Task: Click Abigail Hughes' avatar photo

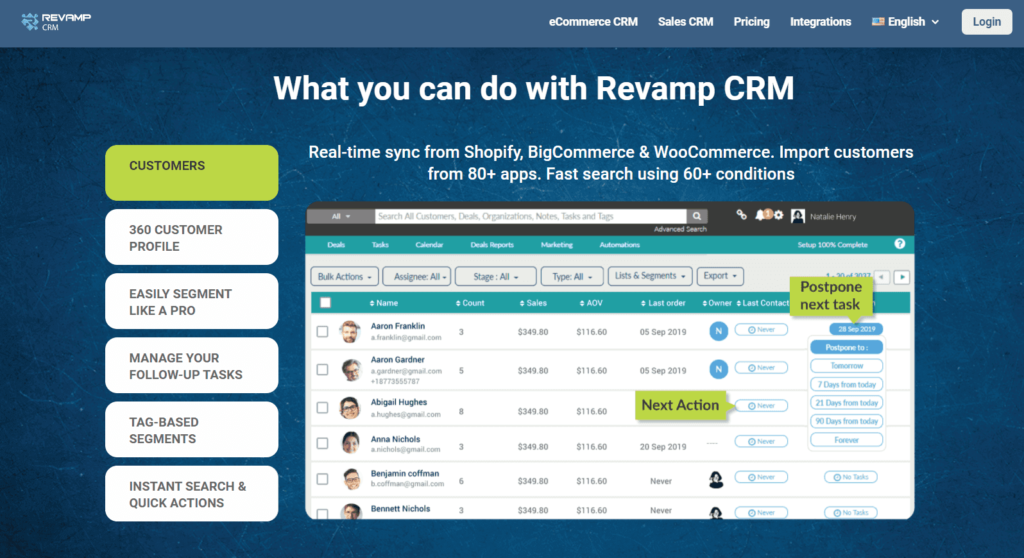Action: coord(350,408)
